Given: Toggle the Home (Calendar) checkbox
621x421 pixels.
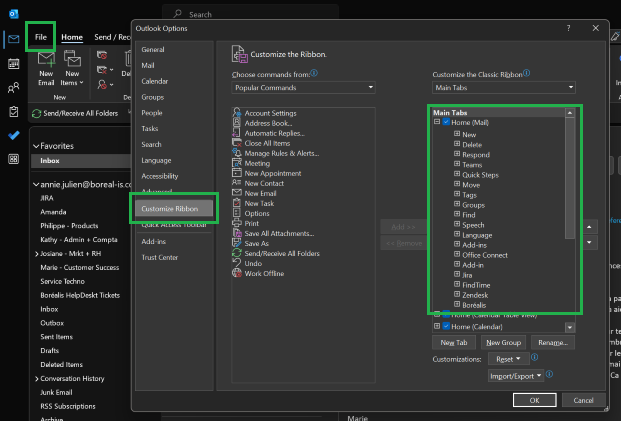Looking at the screenshot, I should tap(446, 326).
